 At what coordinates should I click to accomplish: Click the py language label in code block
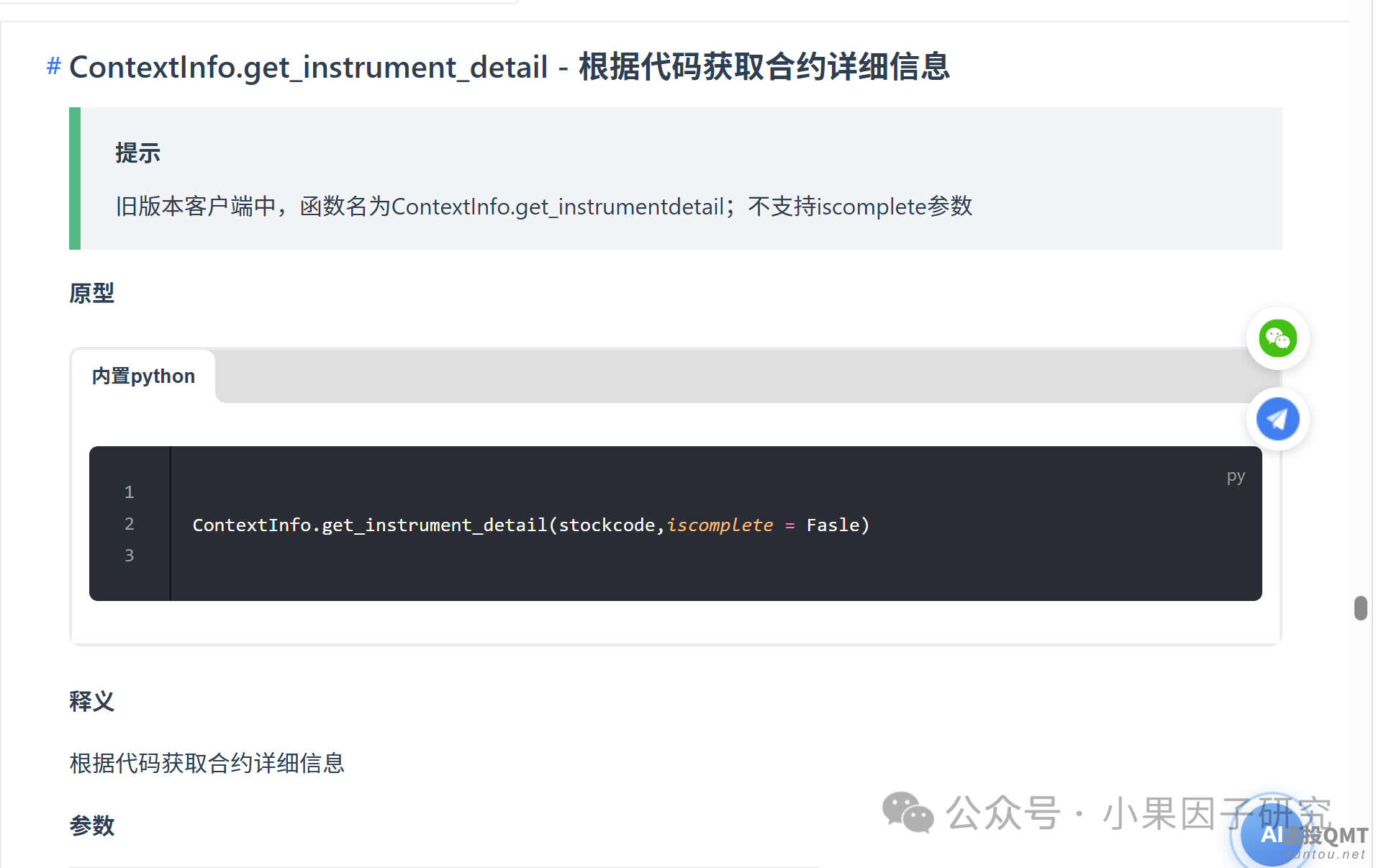[x=1236, y=476]
